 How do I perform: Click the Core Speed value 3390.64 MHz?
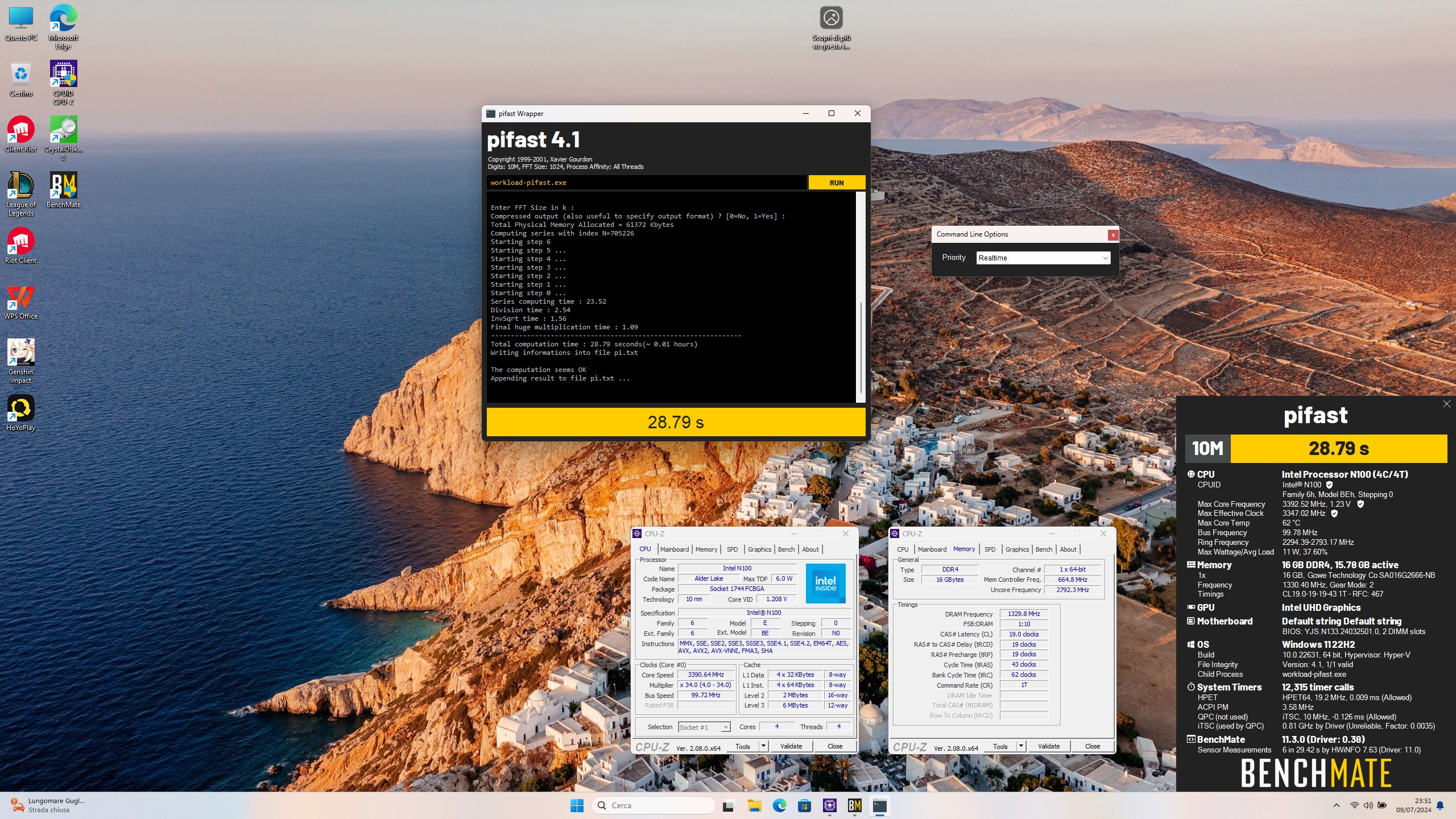pos(706,675)
